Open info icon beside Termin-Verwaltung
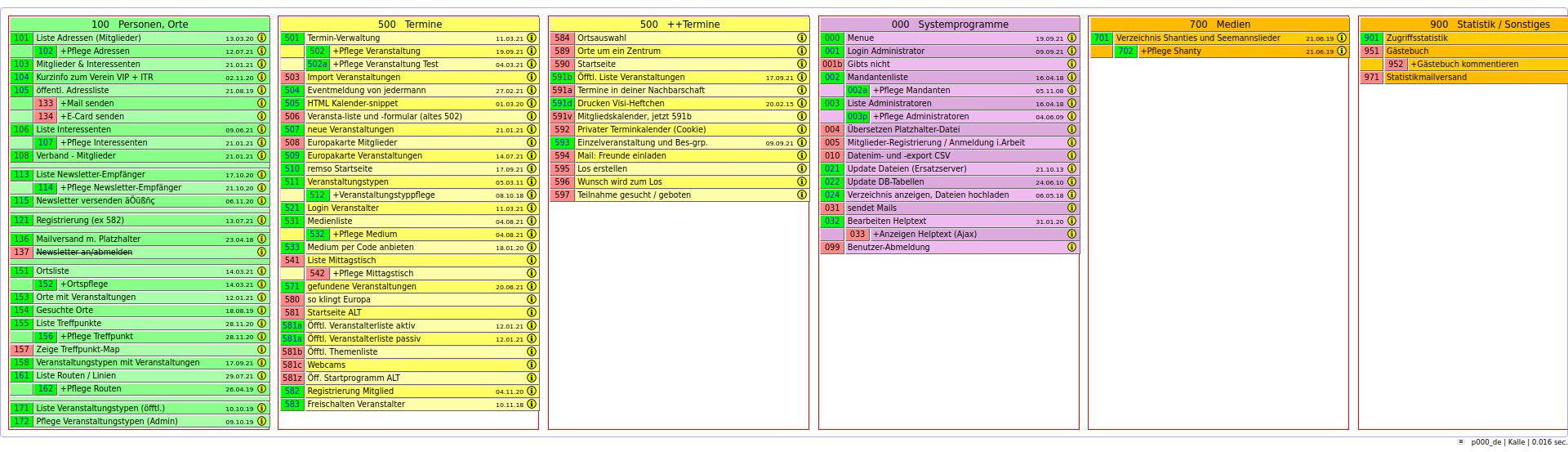 (x=532, y=38)
